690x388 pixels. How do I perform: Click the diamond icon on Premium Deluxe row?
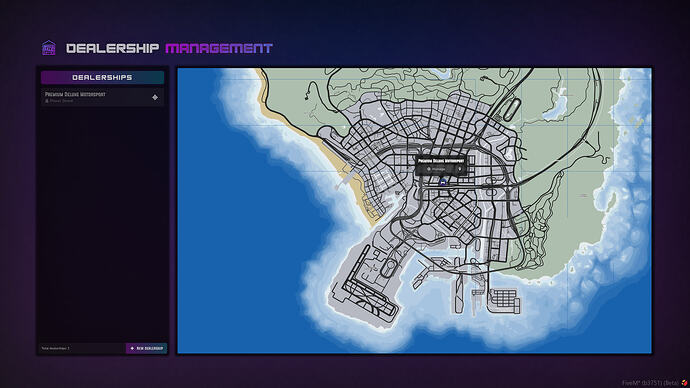click(x=155, y=97)
